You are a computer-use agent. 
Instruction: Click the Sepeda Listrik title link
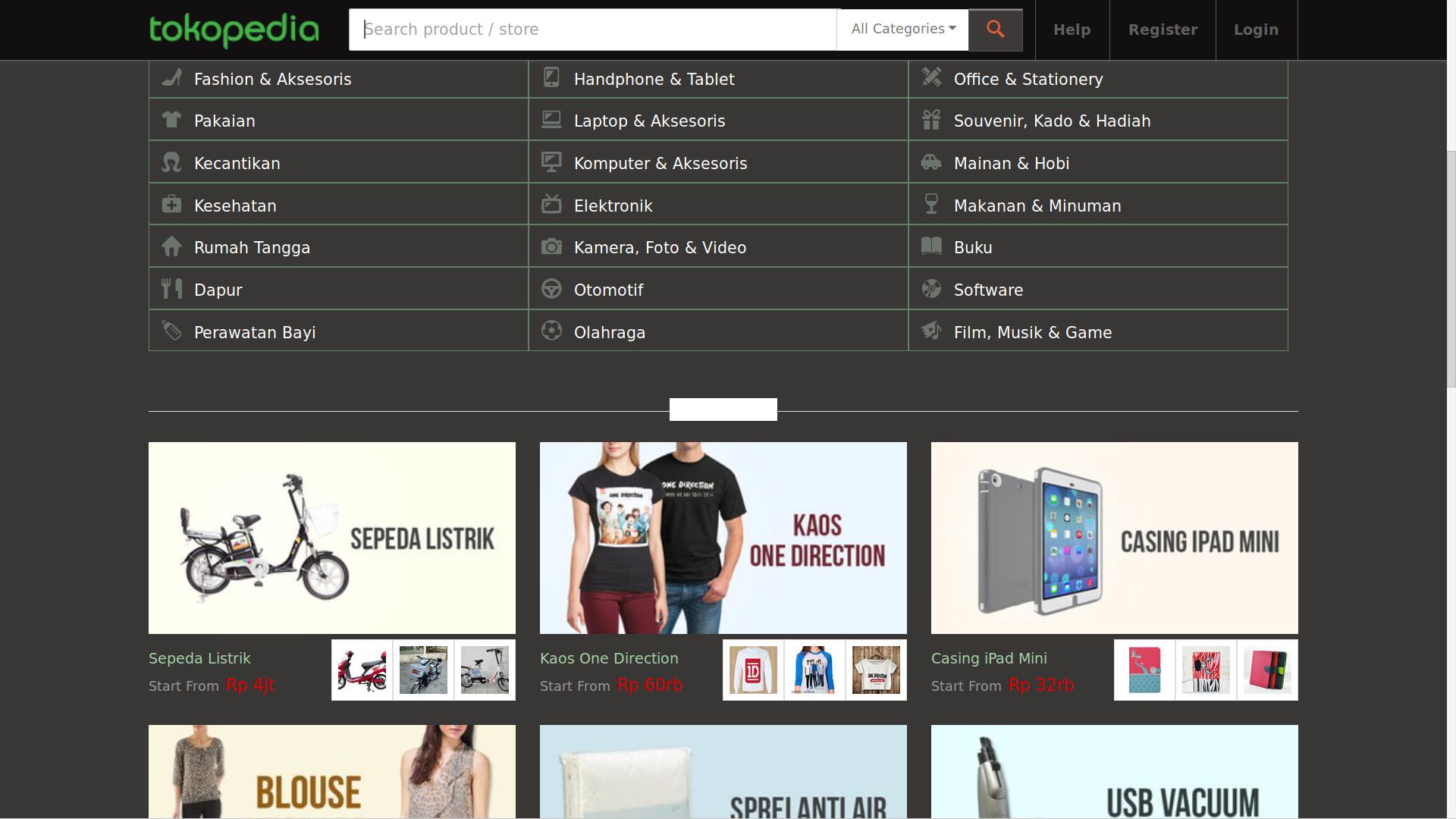click(x=199, y=658)
